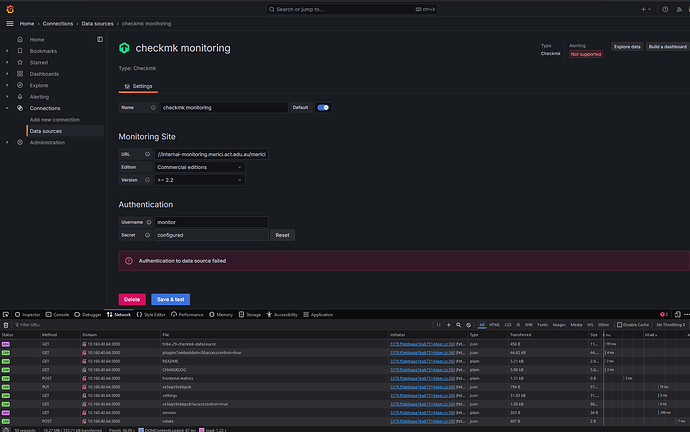The image size is (690, 432).
Task: Expand the Bookmarks sidebar section
Action: (7, 51)
